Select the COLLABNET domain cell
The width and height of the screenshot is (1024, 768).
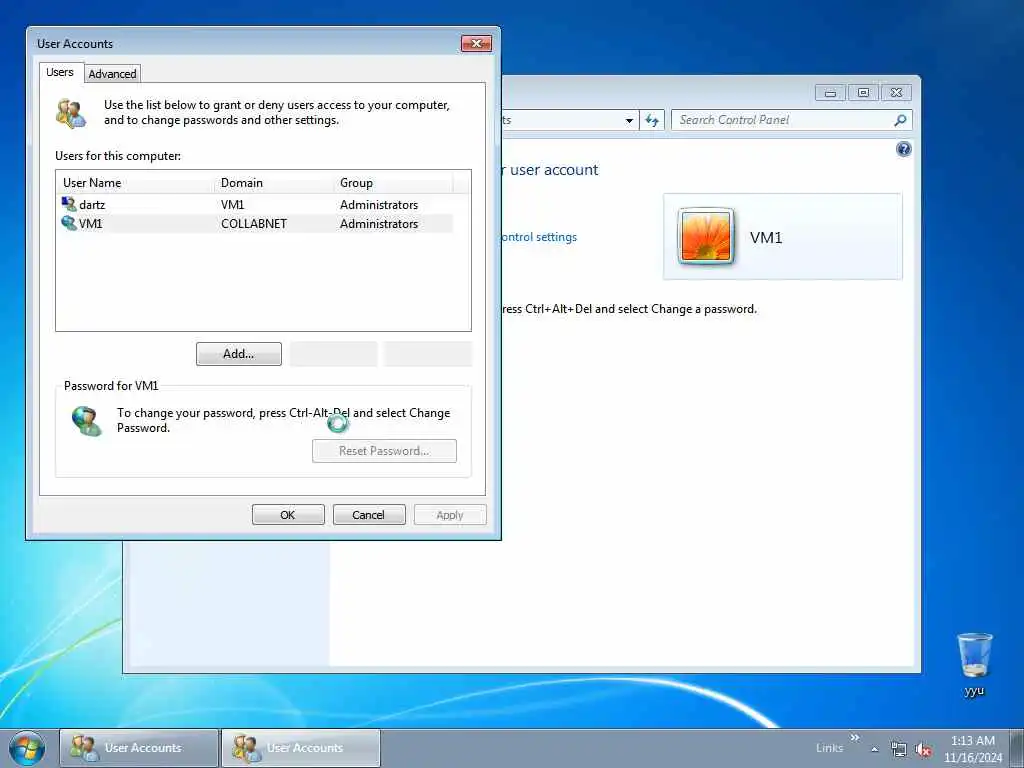coord(254,223)
